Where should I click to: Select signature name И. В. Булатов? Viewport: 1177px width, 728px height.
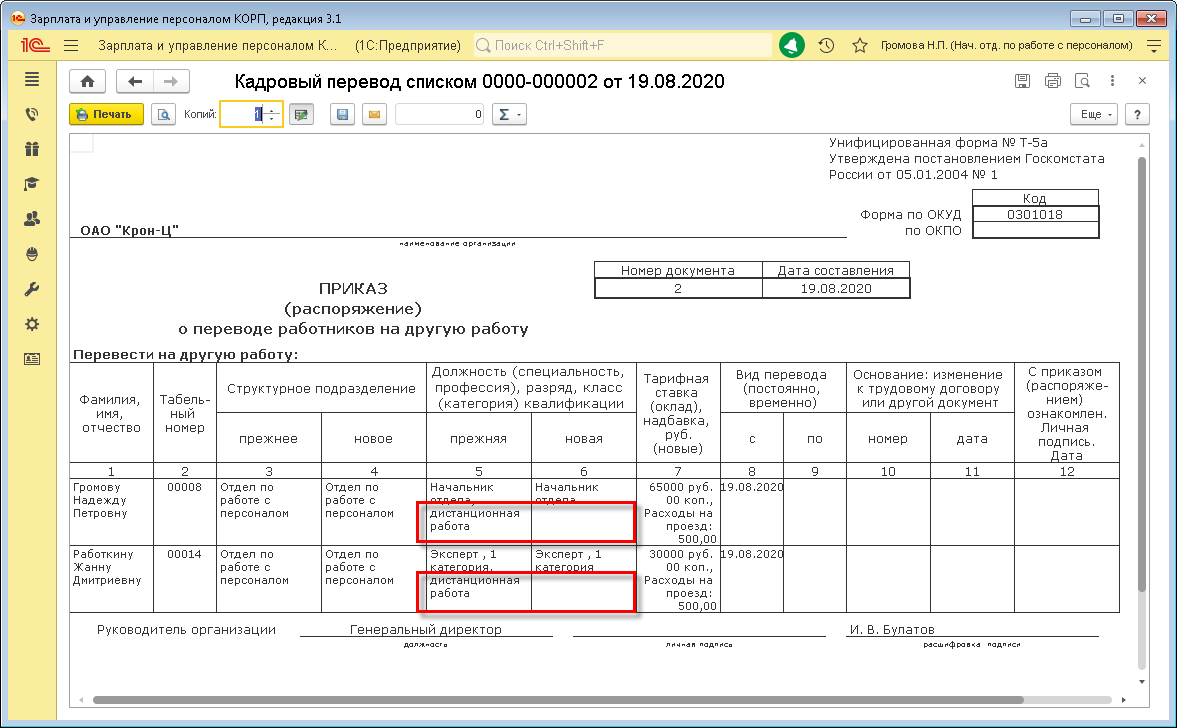pos(892,630)
